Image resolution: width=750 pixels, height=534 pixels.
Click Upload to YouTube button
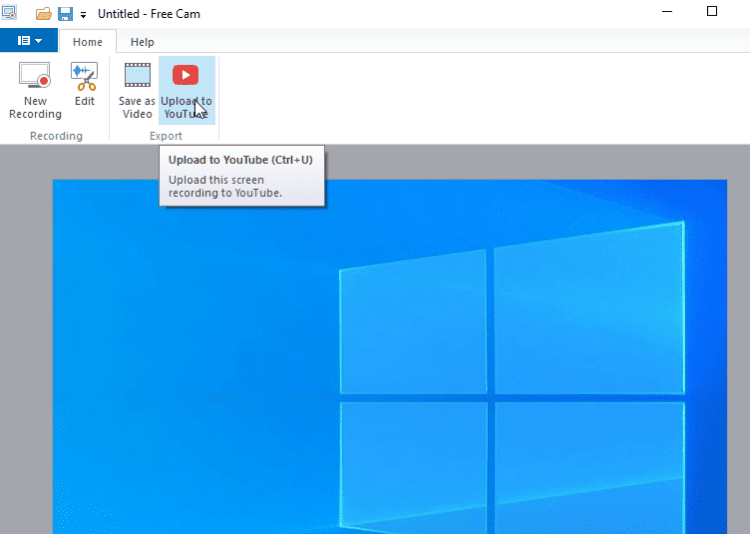click(187, 91)
